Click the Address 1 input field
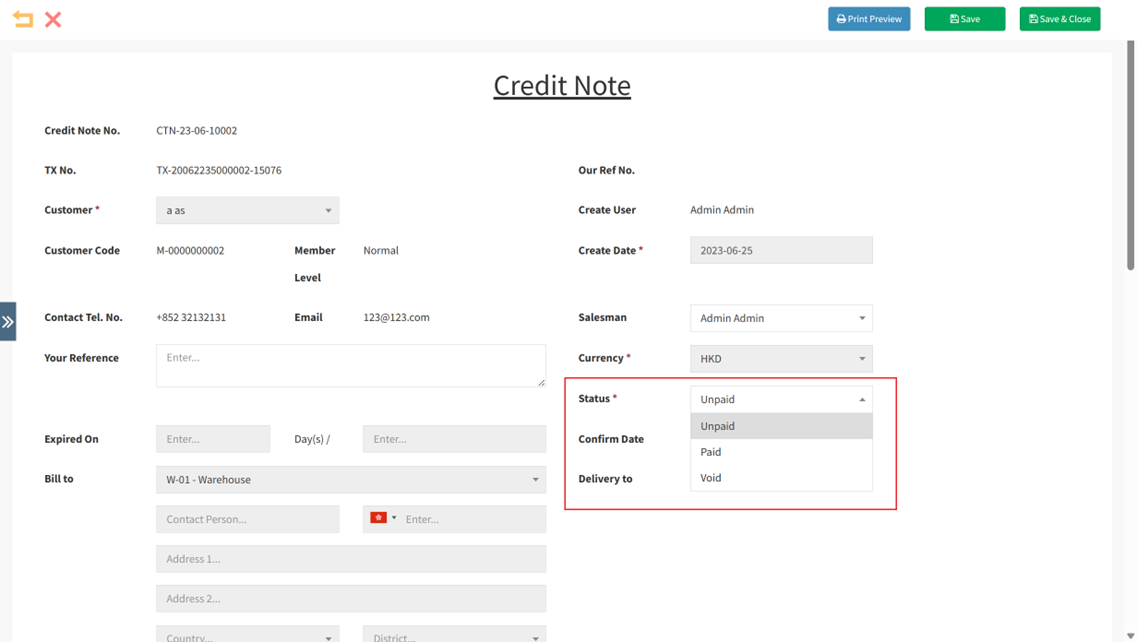The width and height of the screenshot is (1137, 642). pyautogui.click(x=350, y=559)
